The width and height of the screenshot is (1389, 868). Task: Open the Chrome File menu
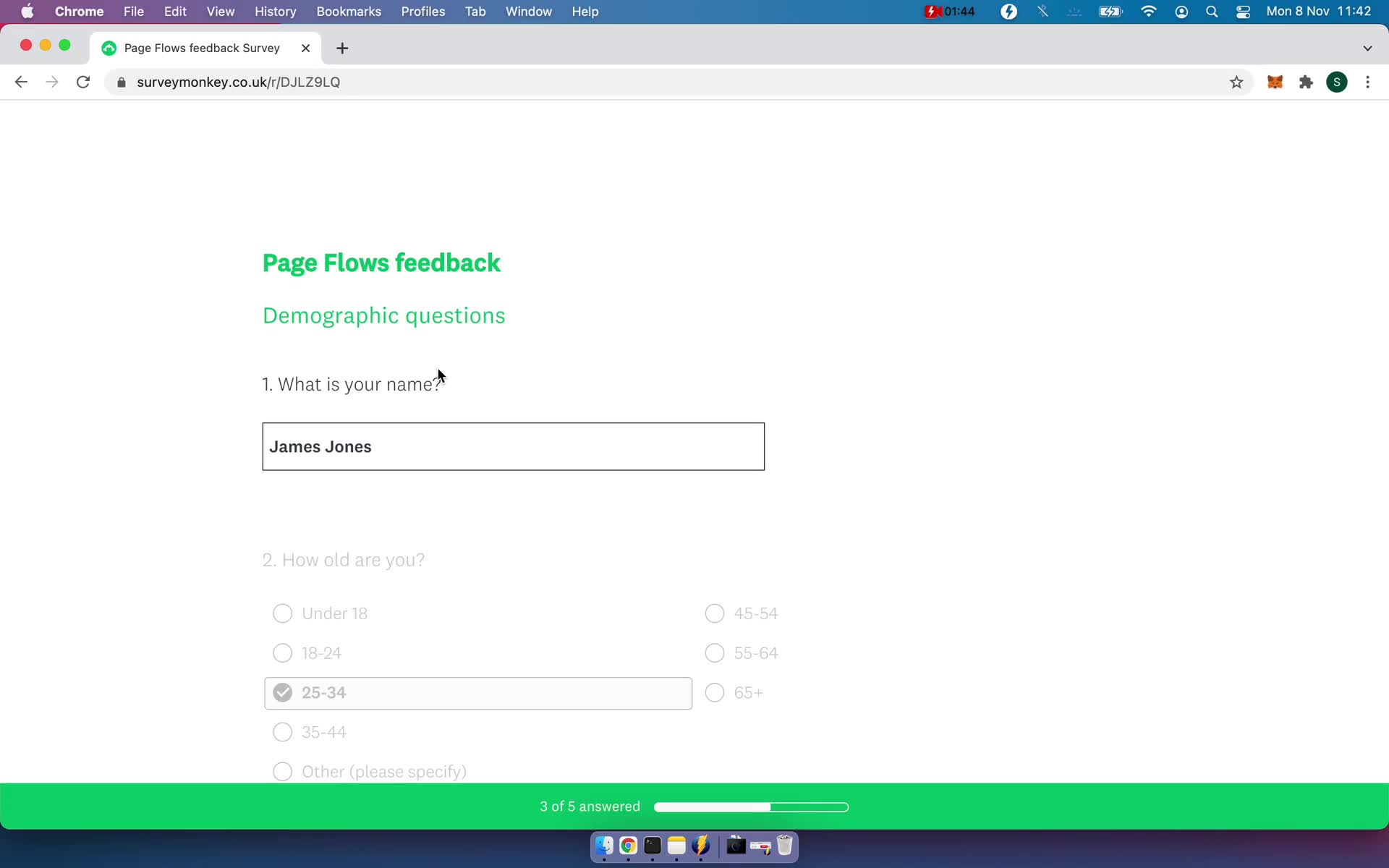coord(133,11)
